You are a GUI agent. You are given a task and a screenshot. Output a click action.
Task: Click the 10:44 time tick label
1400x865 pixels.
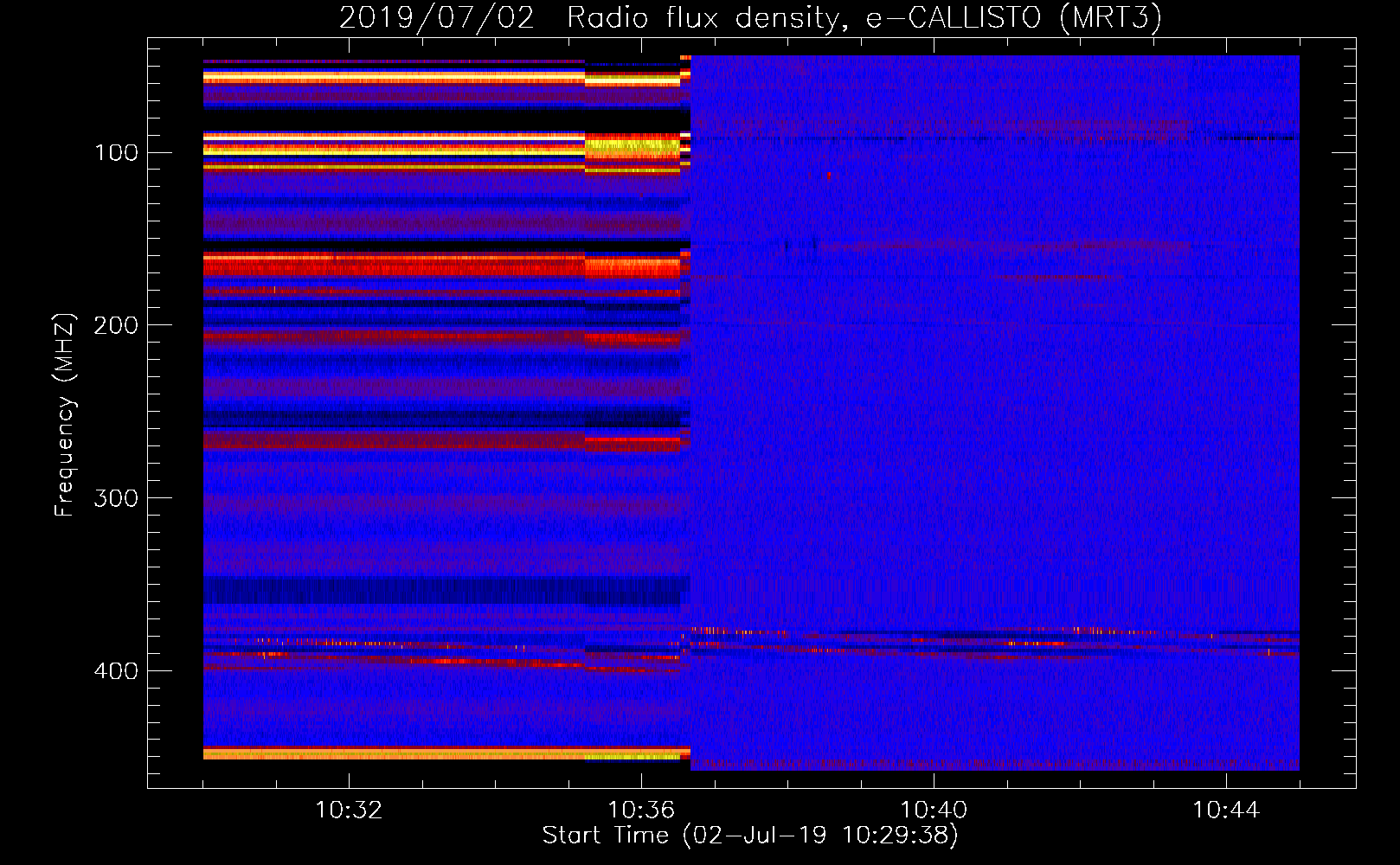(x=1226, y=811)
